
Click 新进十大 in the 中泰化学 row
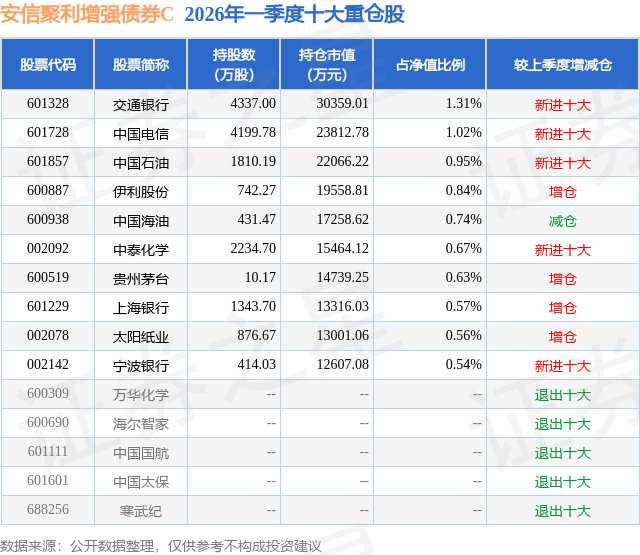(563, 250)
